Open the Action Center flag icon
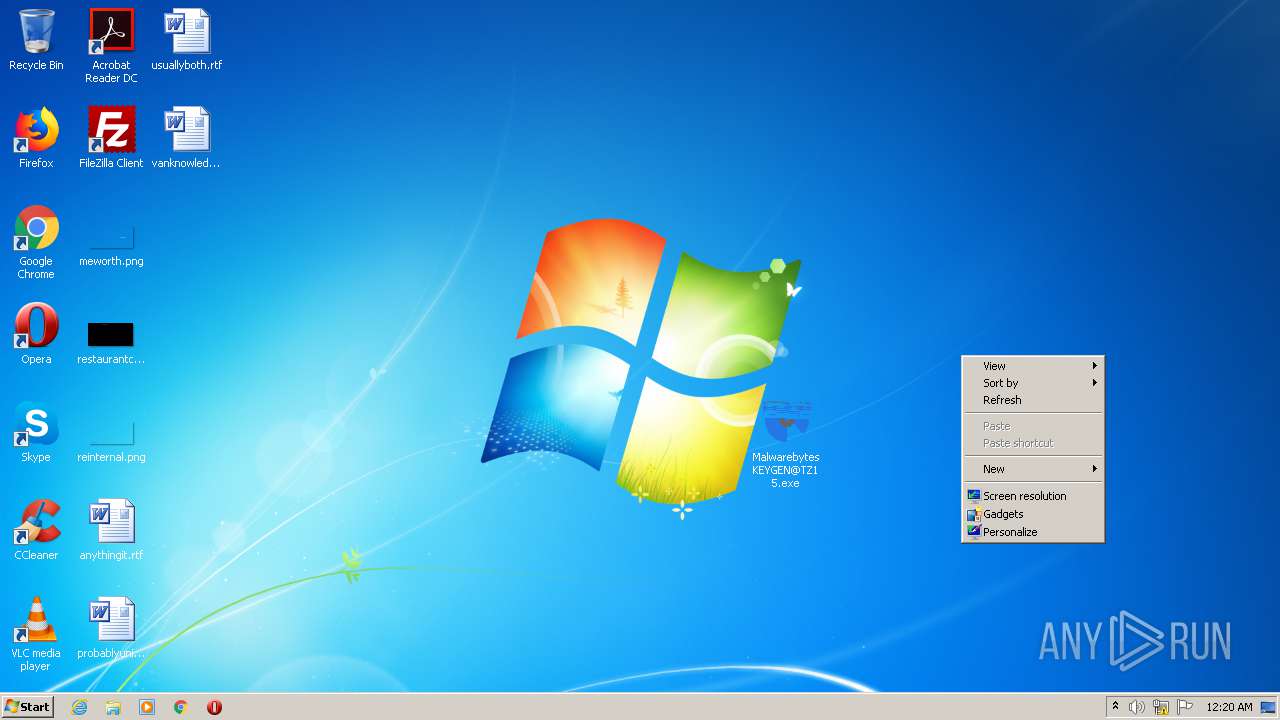This screenshot has height=720, width=1280. (x=1185, y=707)
